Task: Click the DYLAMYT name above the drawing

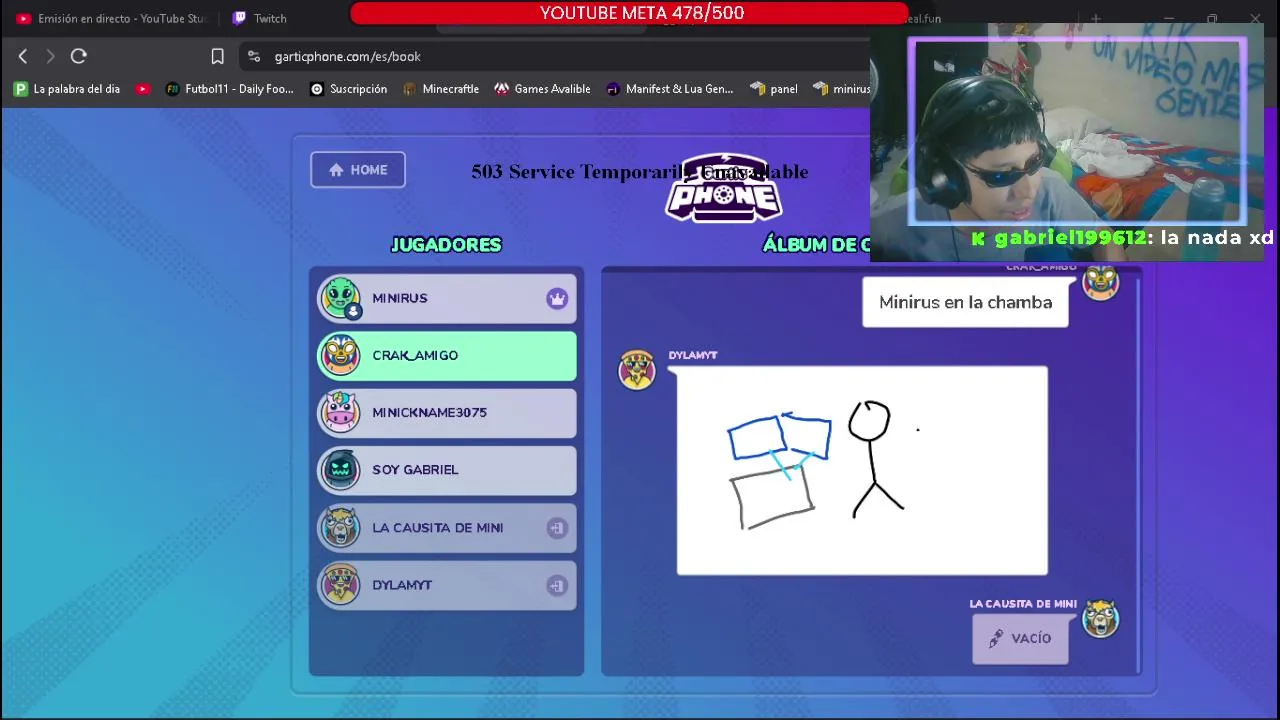Action: [693, 355]
